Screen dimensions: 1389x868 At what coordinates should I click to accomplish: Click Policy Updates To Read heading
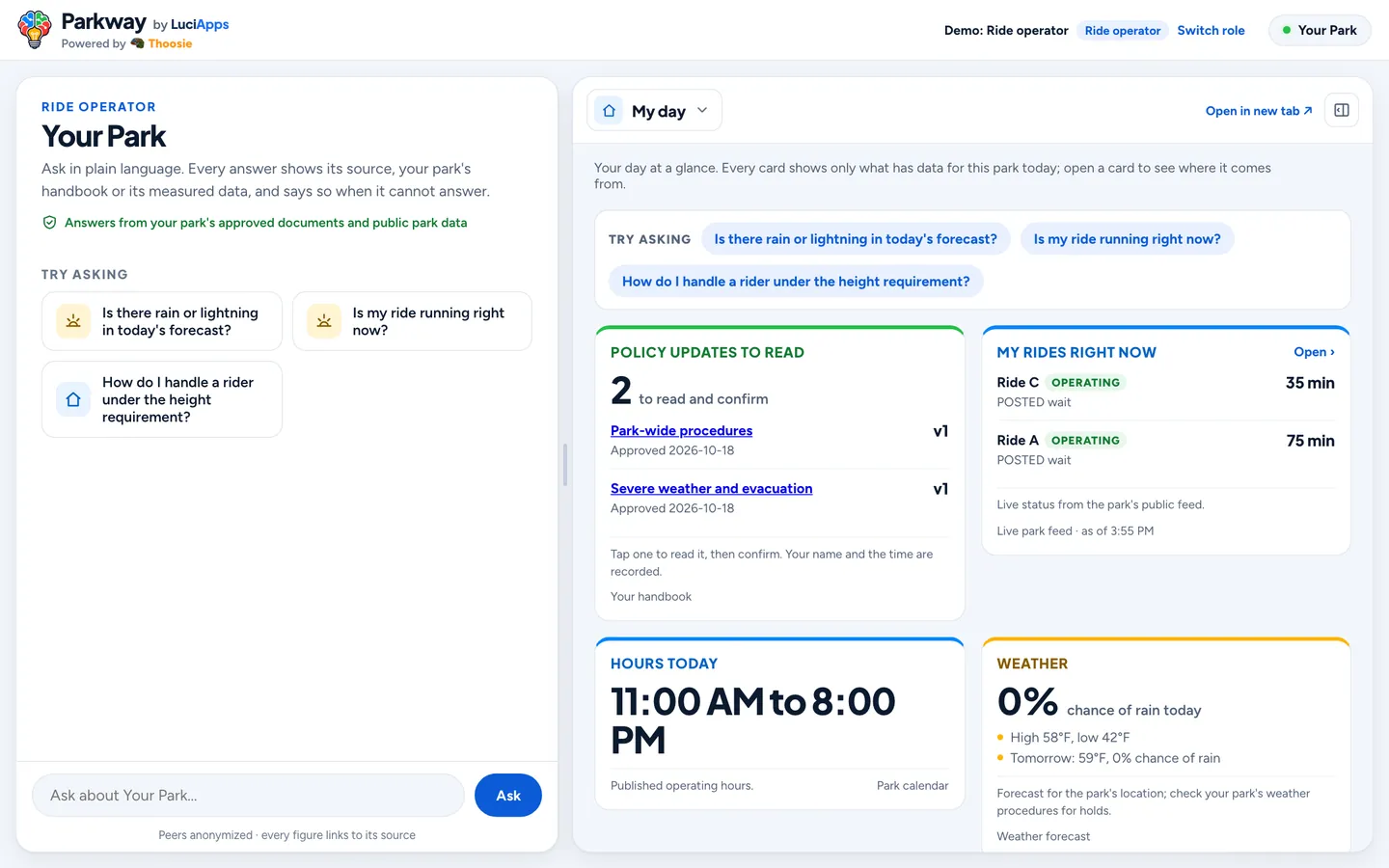point(707,353)
